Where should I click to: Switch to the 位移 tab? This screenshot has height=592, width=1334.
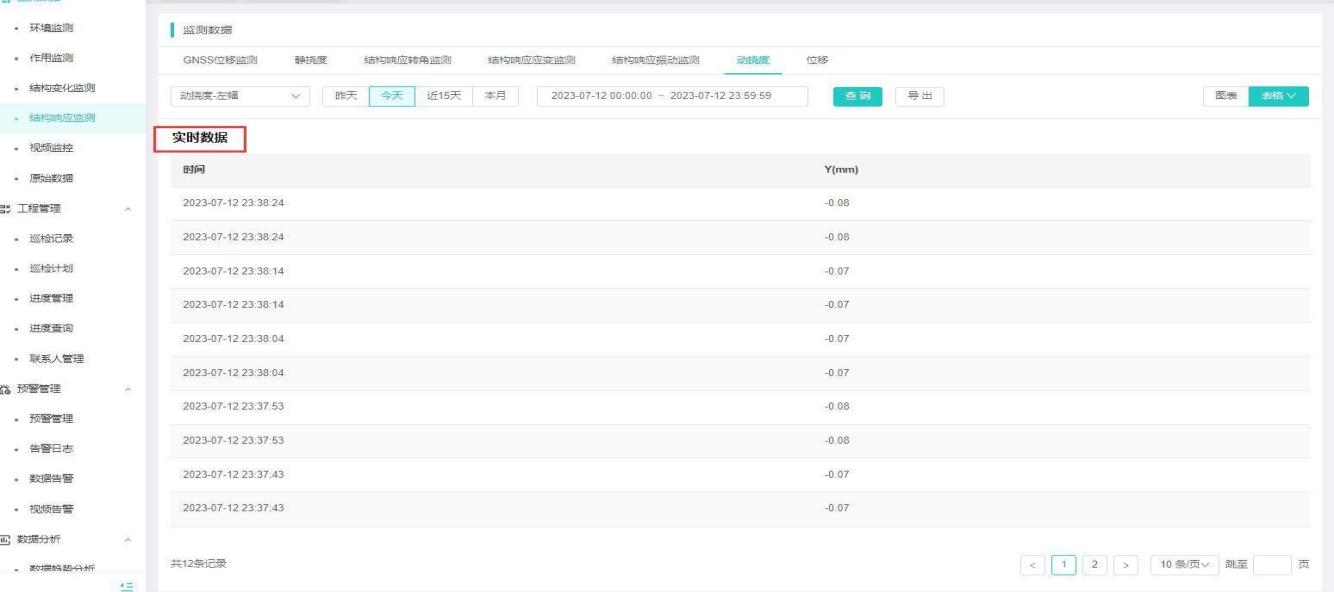coord(817,60)
